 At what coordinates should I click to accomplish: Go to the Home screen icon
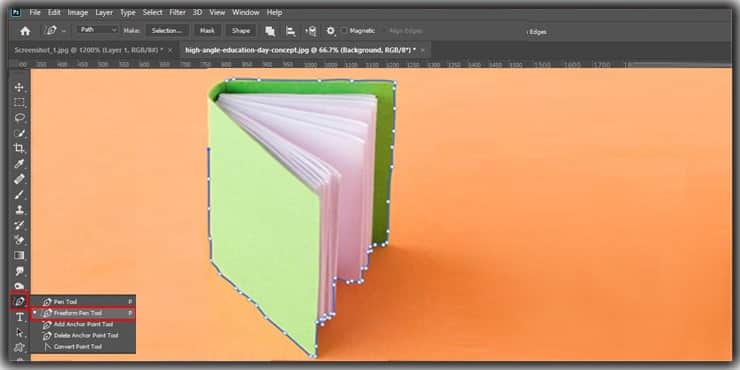[x=25, y=31]
